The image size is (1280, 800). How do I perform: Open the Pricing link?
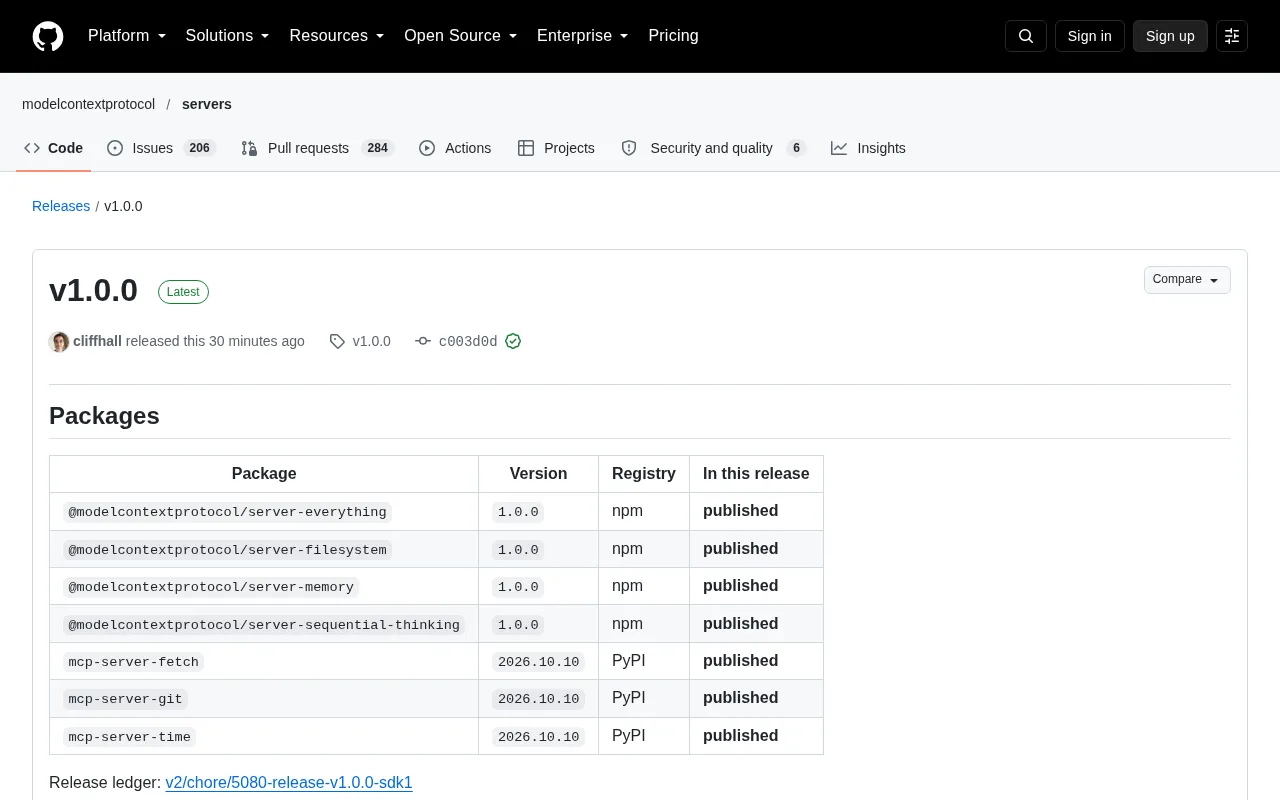tap(673, 36)
